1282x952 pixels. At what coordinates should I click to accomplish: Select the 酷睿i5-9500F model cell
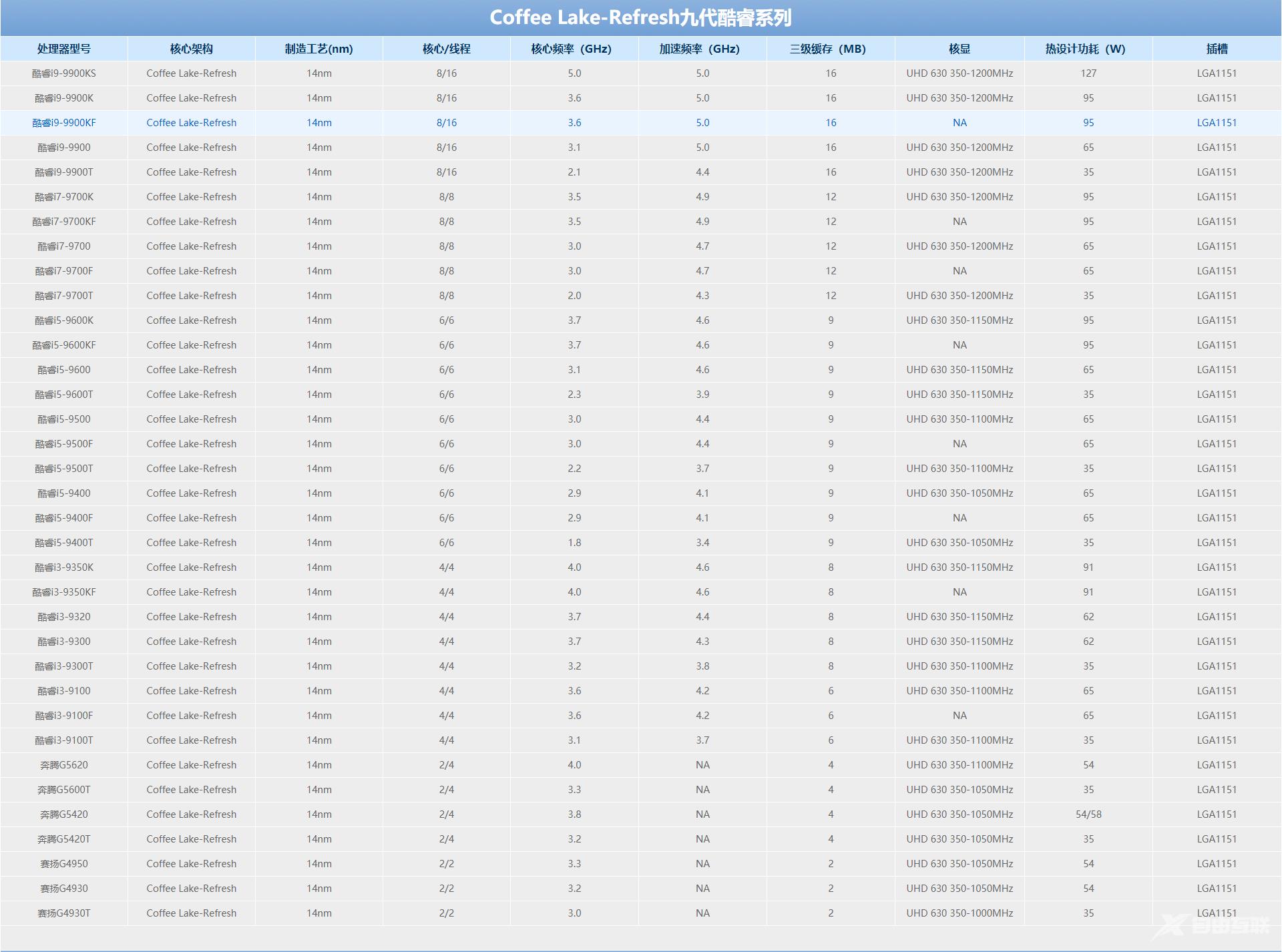point(64,444)
